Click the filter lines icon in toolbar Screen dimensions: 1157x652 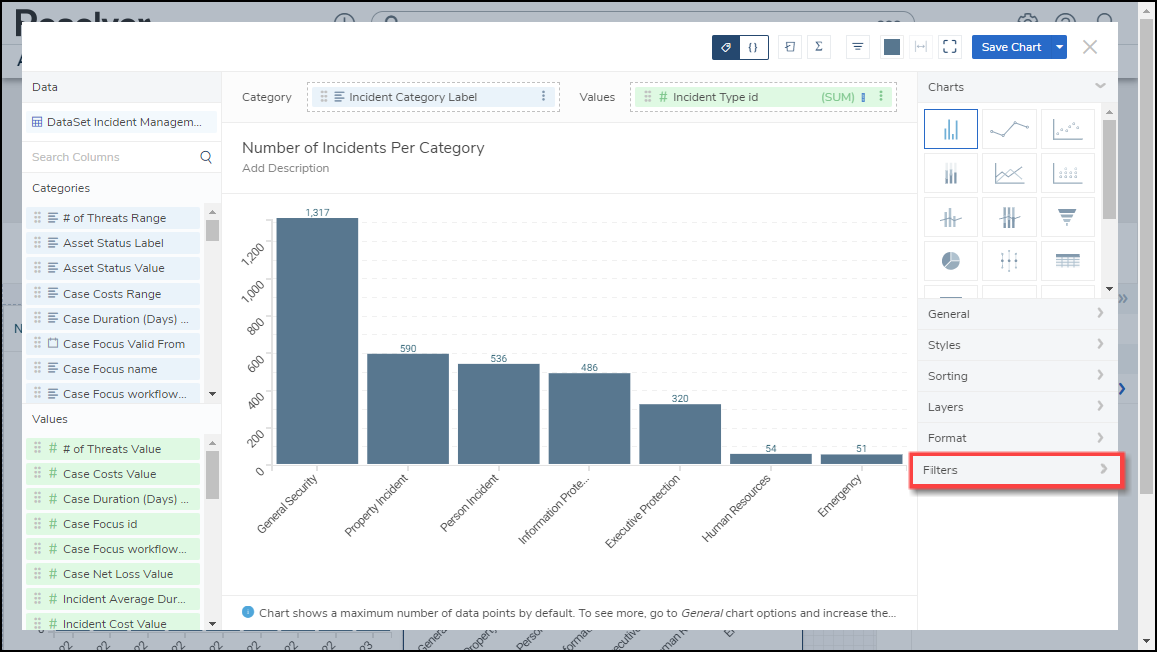pyautogui.click(x=858, y=47)
